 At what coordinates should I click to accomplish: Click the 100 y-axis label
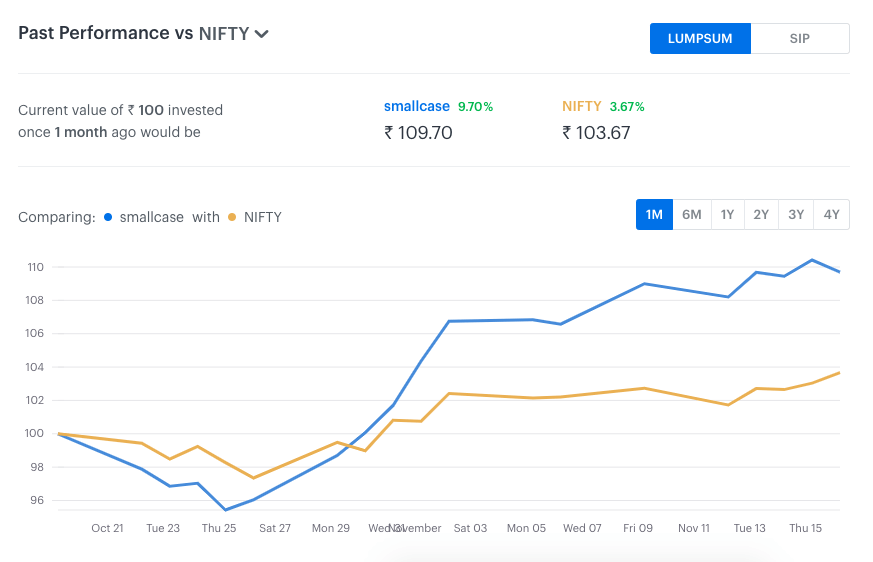click(35, 433)
